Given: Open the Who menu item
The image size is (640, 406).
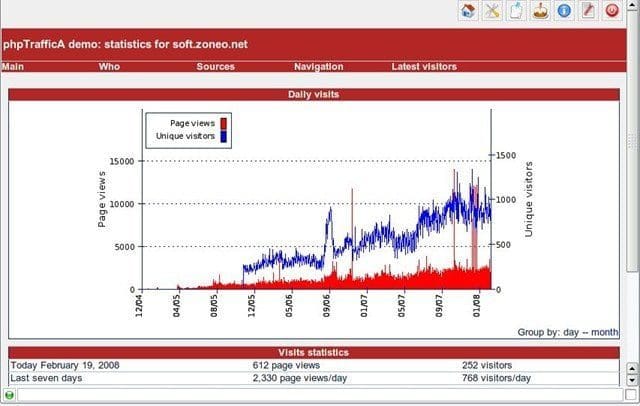Looking at the screenshot, I should (x=108, y=67).
